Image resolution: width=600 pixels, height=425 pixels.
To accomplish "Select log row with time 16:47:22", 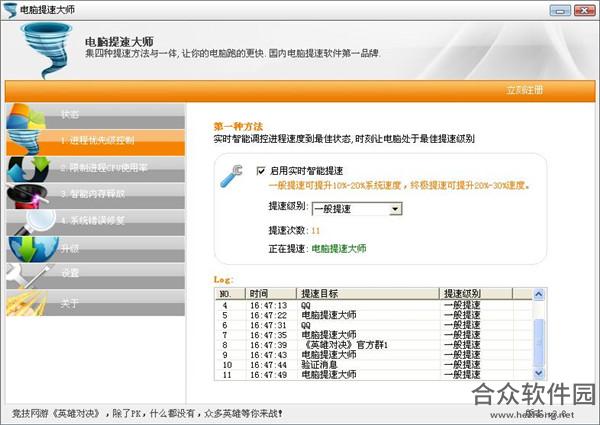I will (373, 315).
